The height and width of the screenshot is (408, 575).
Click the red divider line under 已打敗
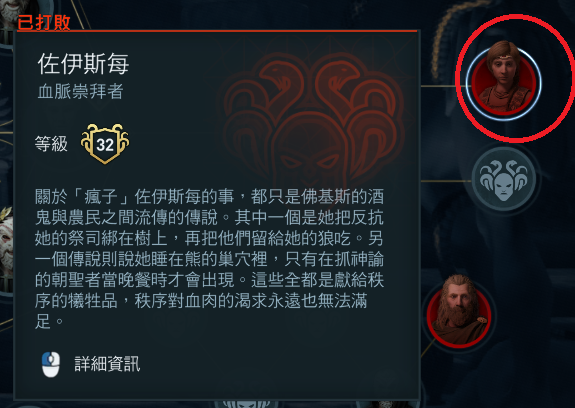coord(217,31)
